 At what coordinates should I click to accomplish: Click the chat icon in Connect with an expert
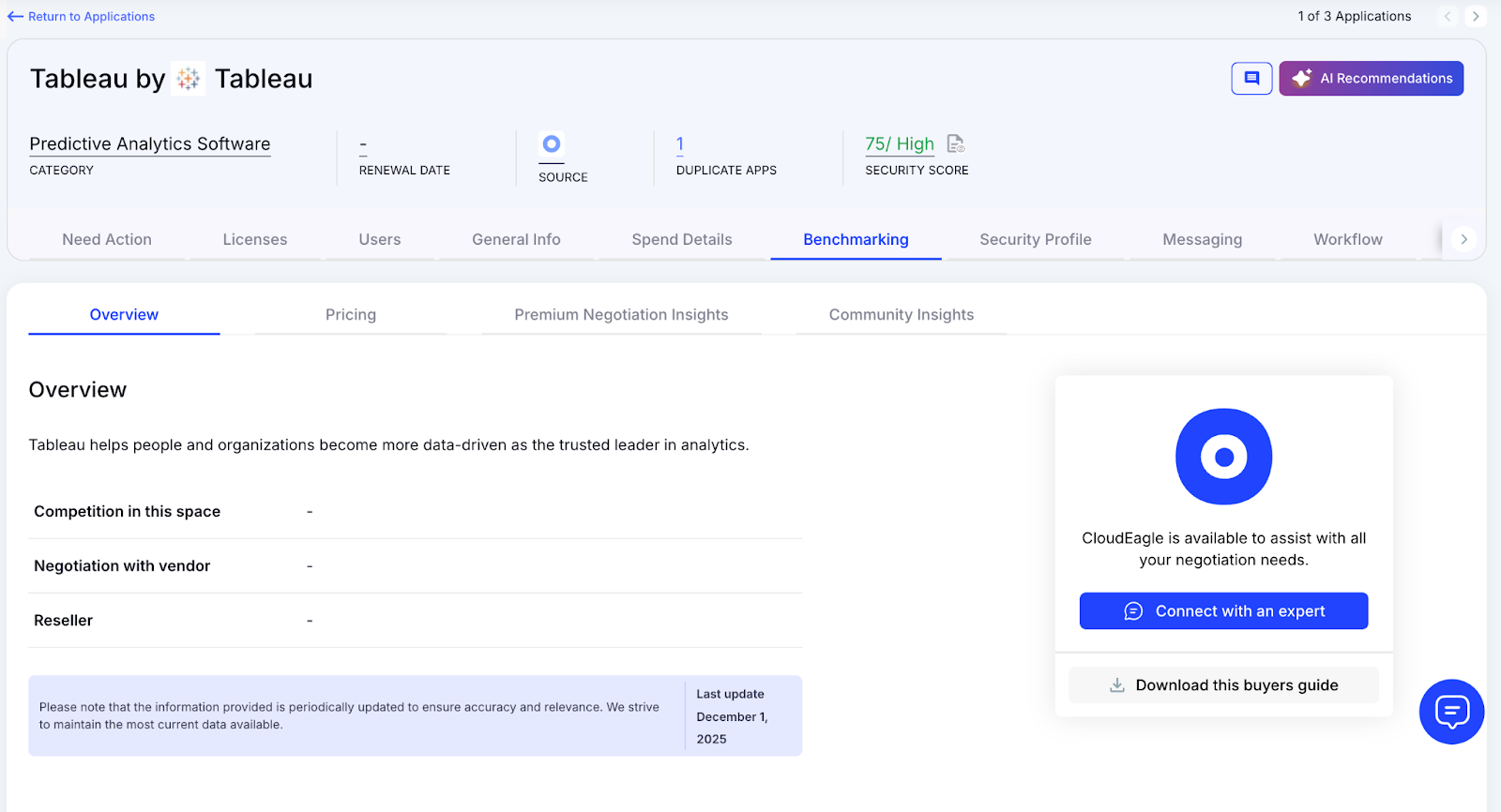pyautogui.click(x=1133, y=611)
